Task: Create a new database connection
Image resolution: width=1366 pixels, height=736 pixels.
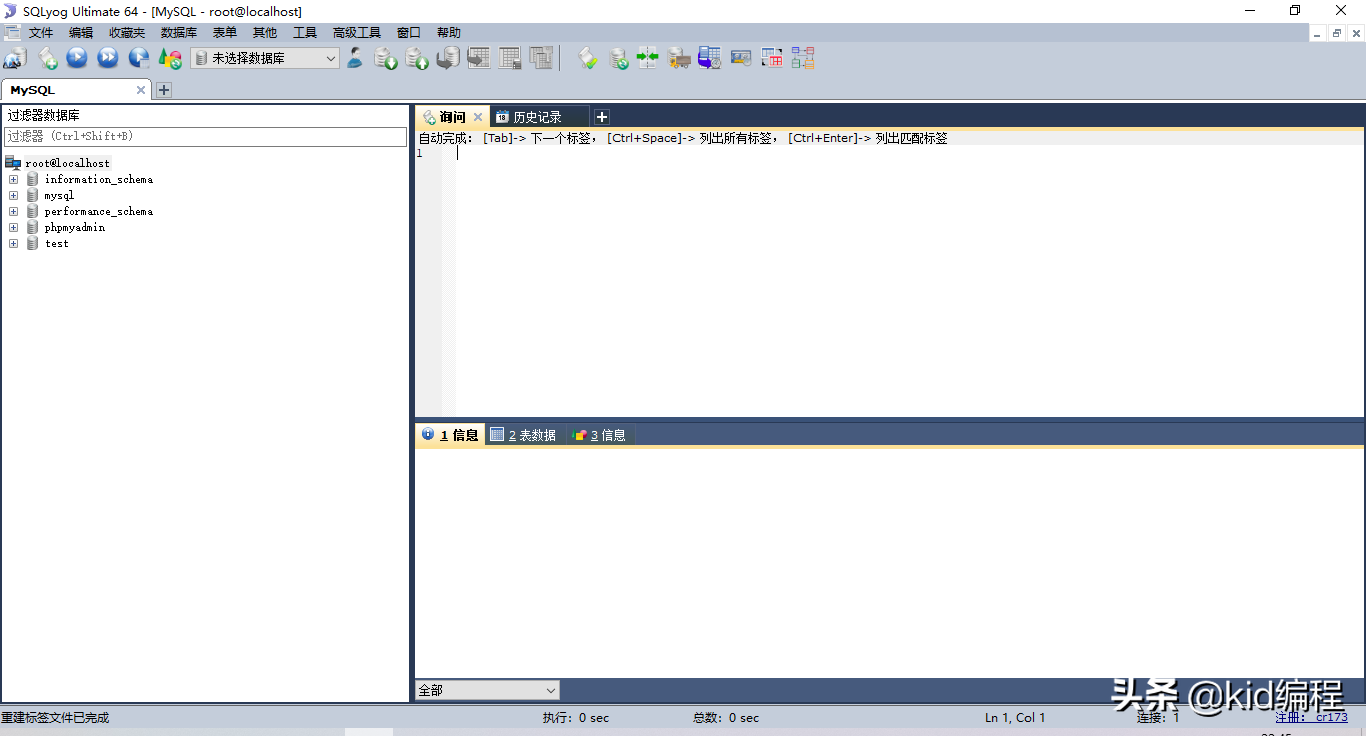Action: click(x=14, y=57)
